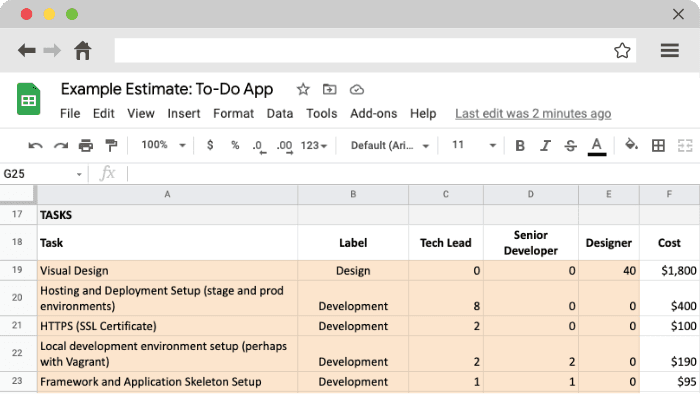
Task: Click the browser back arrow
Action: click(26, 50)
